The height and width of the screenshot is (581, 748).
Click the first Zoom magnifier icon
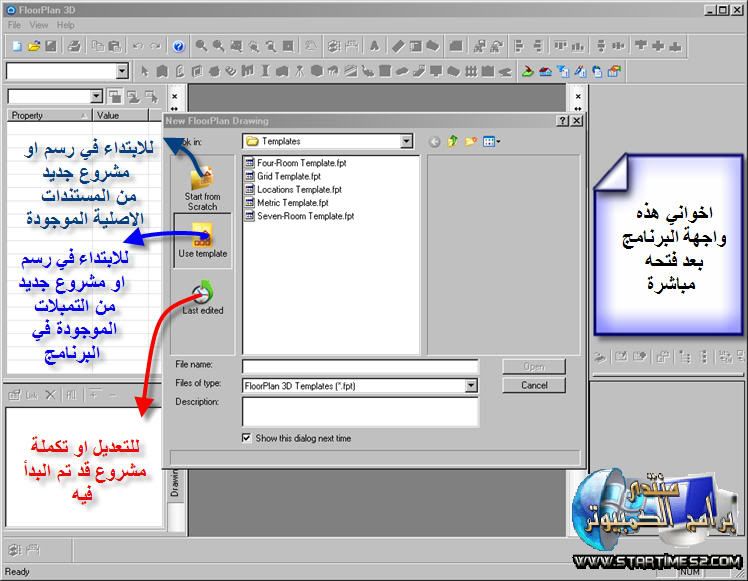201,46
